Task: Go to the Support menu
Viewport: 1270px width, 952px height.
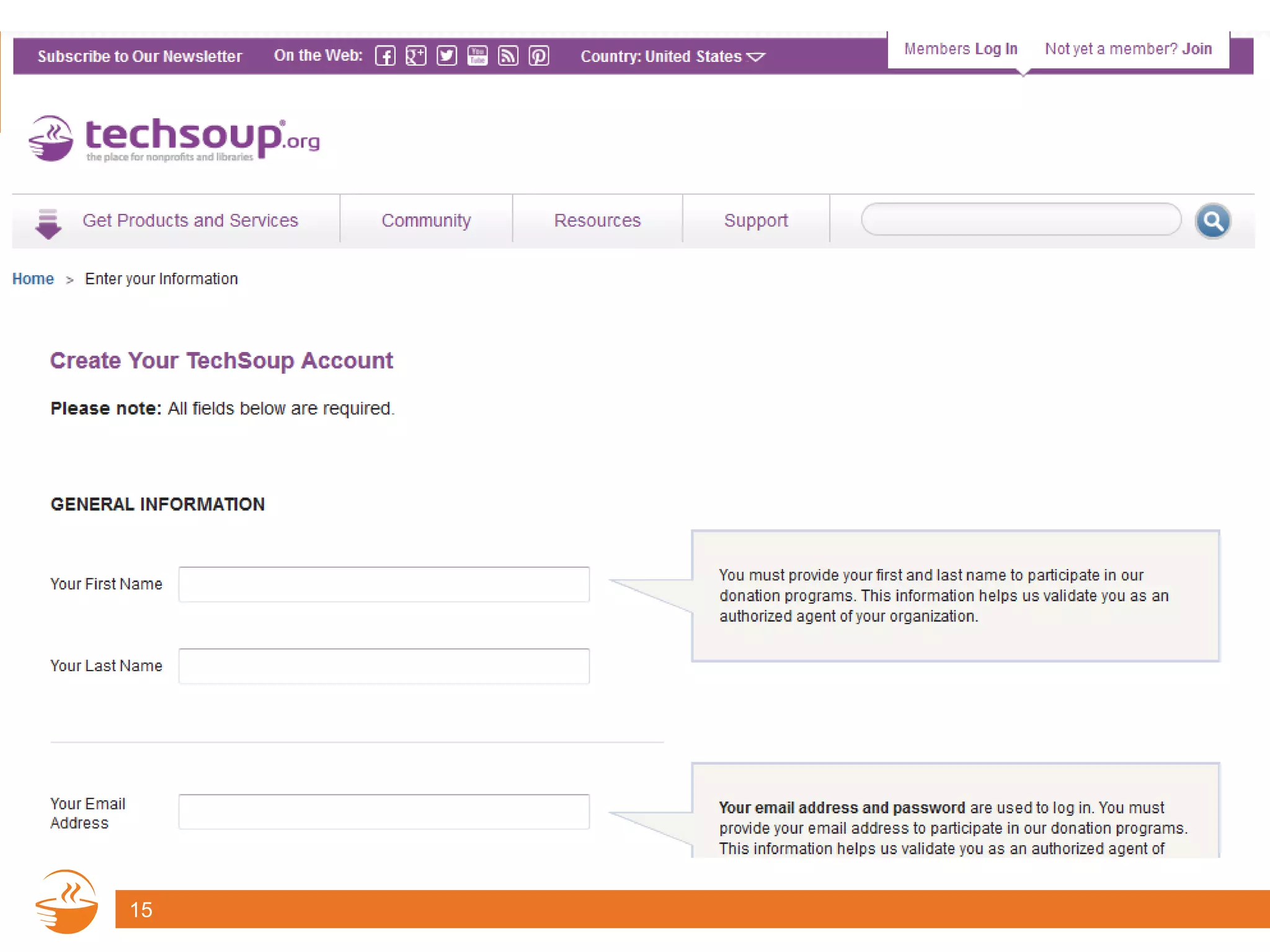Action: tap(755, 221)
